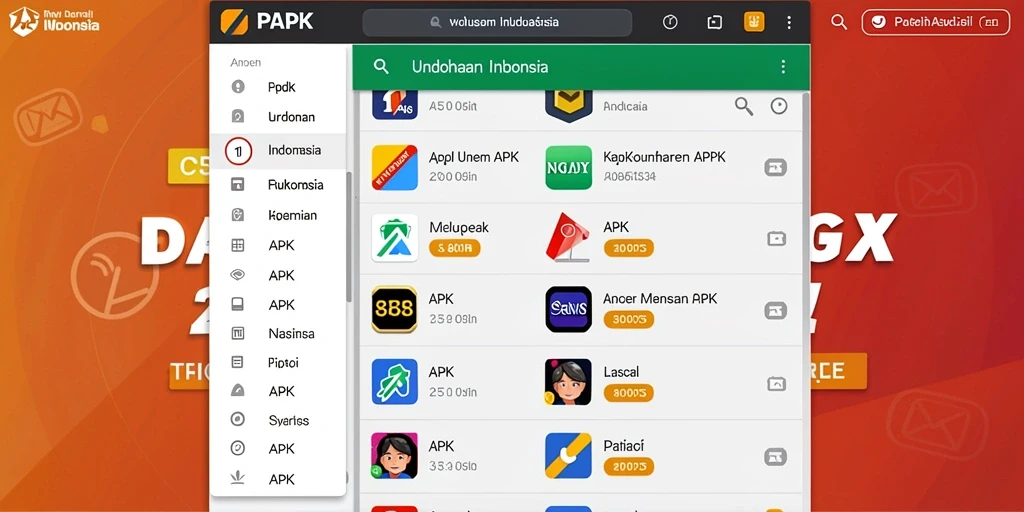1024x512 pixels.
Task: Click the Indonsia site logo at top left
Action: [x=55, y=21]
